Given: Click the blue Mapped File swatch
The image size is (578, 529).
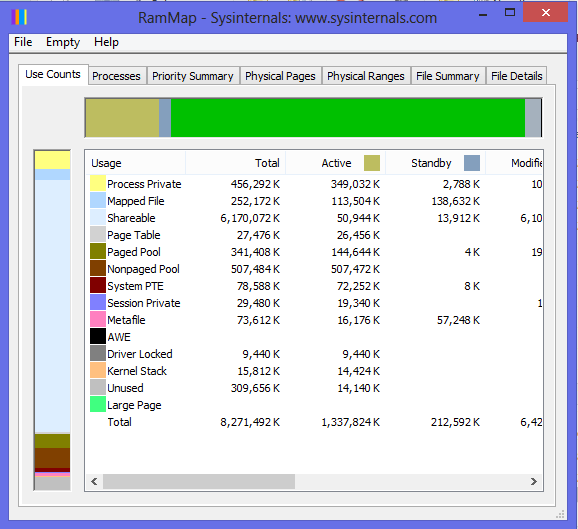Looking at the screenshot, I should pyautogui.click(x=98, y=201).
